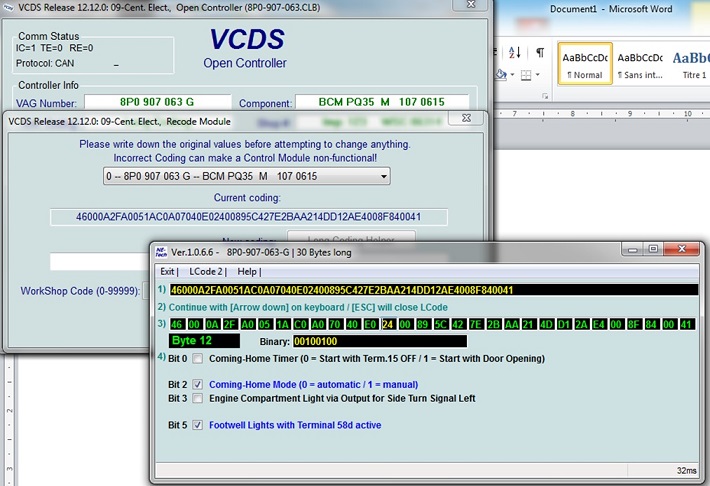Select byte 0 cell with value 46
Image resolution: width=710 pixels, height=486 pixels.
pos(177,324)
